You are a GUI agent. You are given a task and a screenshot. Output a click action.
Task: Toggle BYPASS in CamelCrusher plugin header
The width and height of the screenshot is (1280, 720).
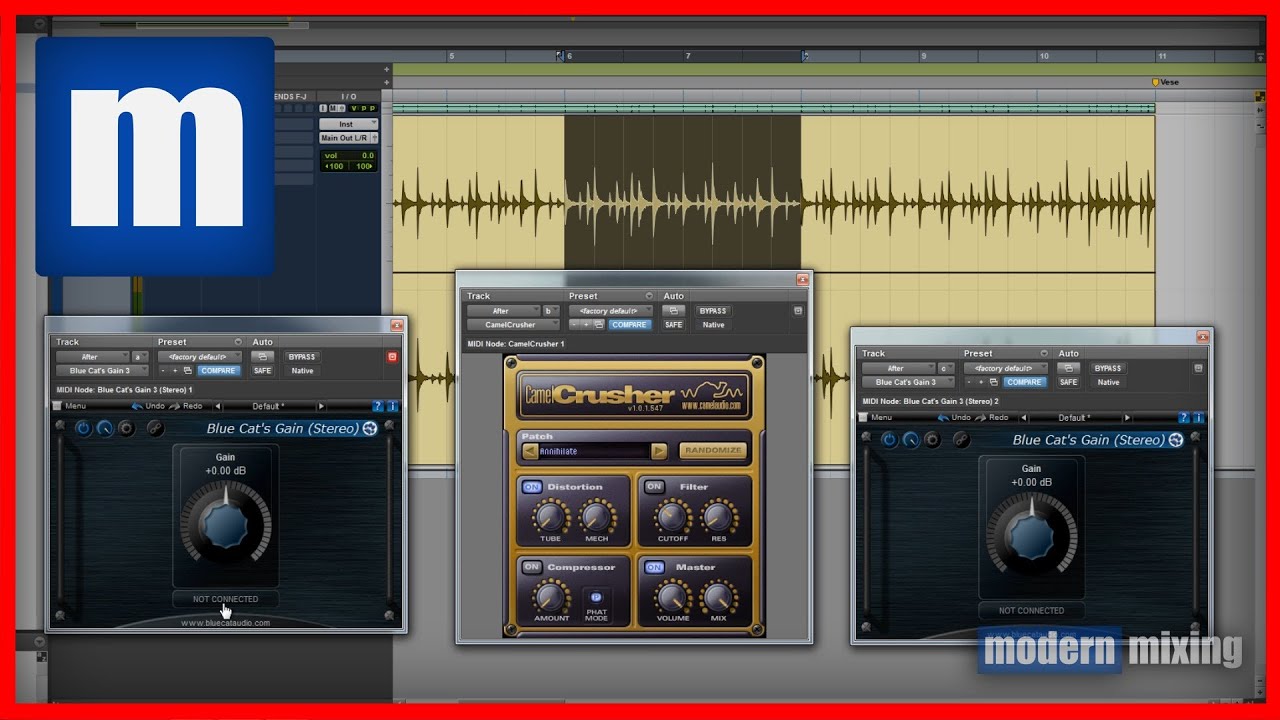point(713,310)
